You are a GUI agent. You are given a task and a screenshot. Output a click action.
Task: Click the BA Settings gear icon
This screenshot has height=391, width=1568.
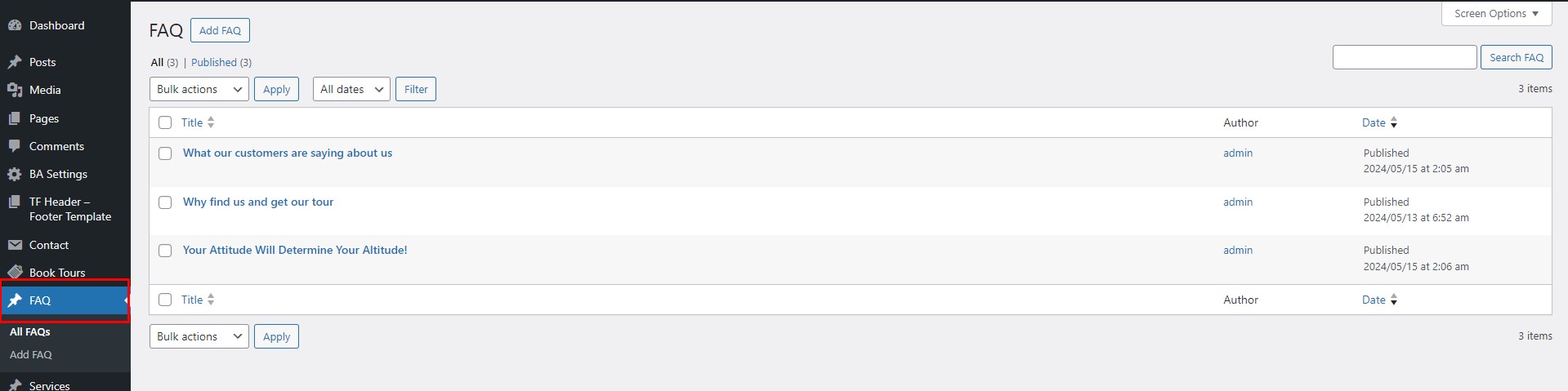(x=15, y=174)
